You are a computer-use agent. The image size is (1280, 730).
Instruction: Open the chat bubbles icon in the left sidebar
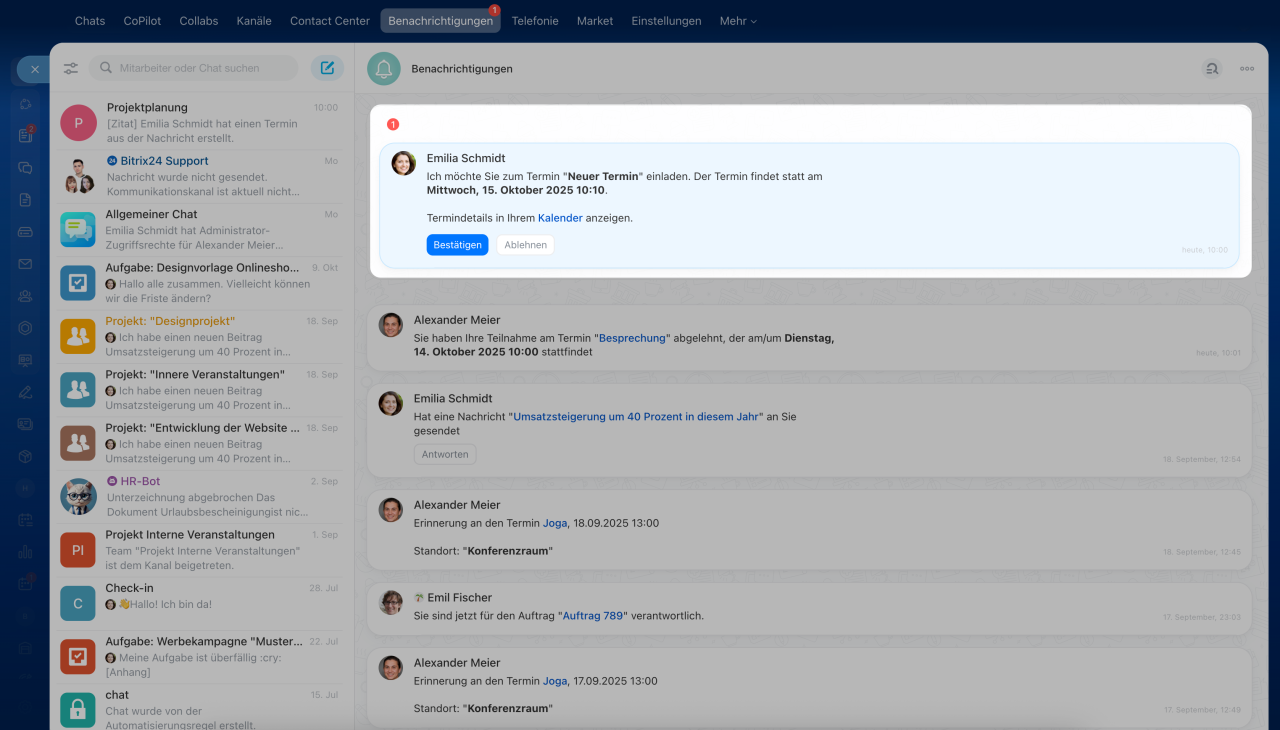point(26,168)
